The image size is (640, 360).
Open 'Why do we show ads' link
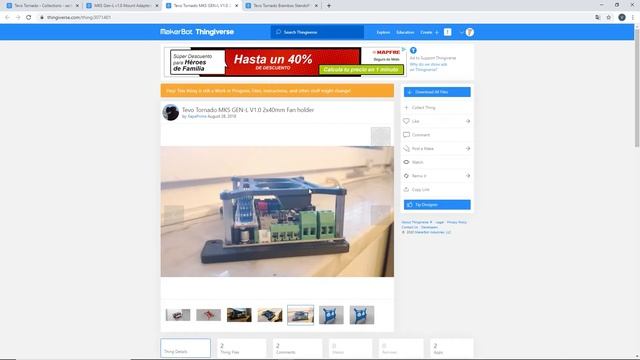coord(429,67)
